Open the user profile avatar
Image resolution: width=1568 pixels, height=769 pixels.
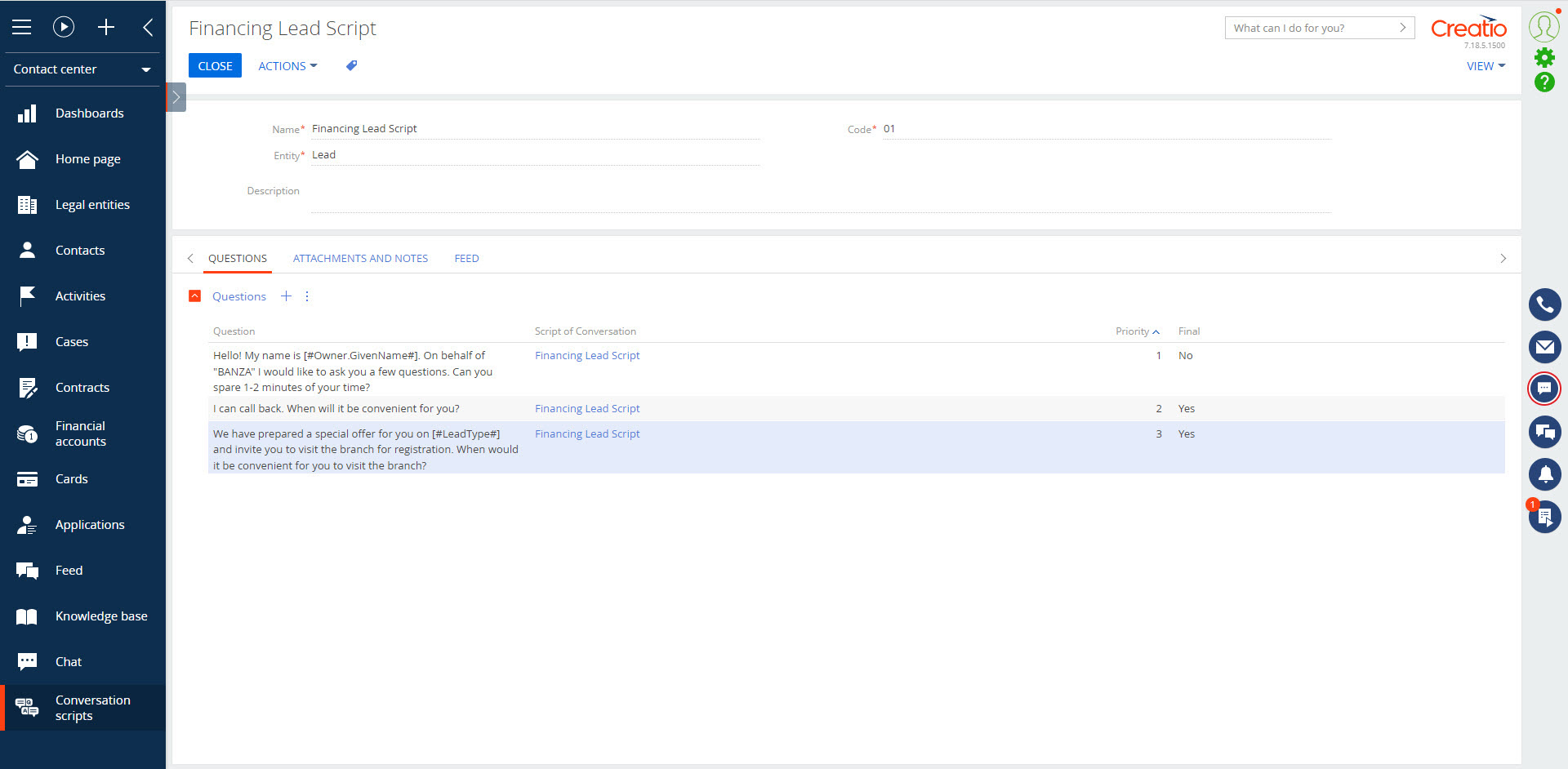1544,26
